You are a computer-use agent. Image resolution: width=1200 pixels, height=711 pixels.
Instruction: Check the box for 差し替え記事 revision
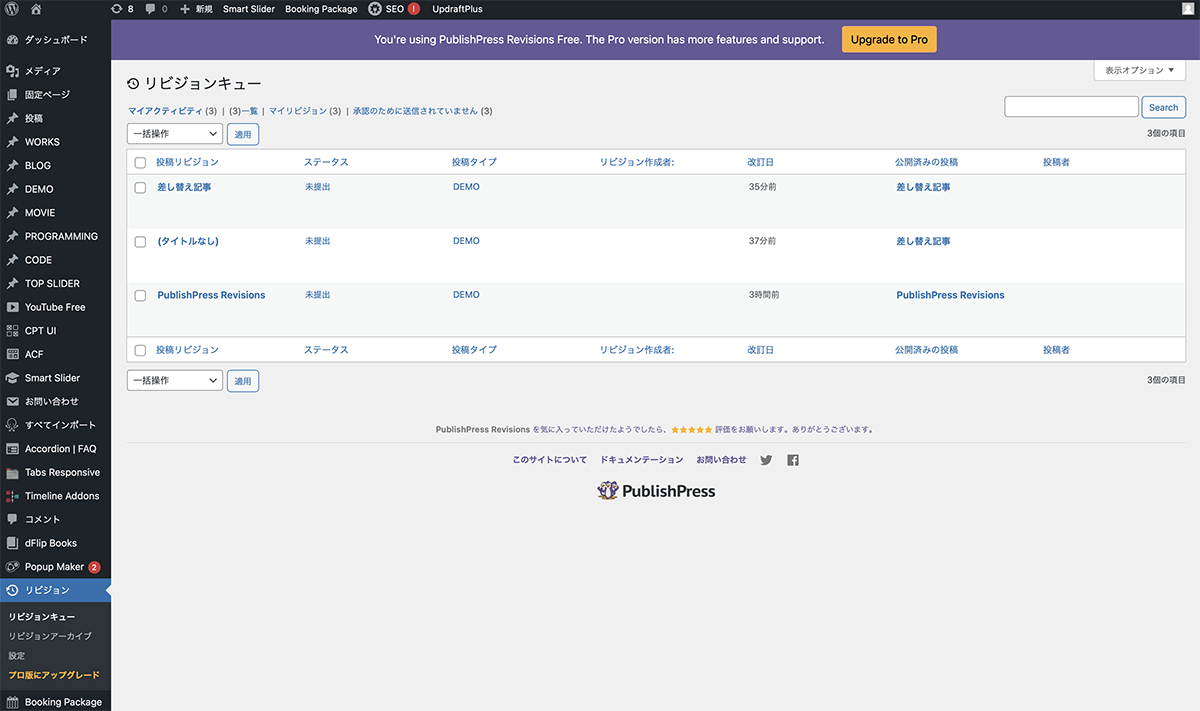(140, 188)
